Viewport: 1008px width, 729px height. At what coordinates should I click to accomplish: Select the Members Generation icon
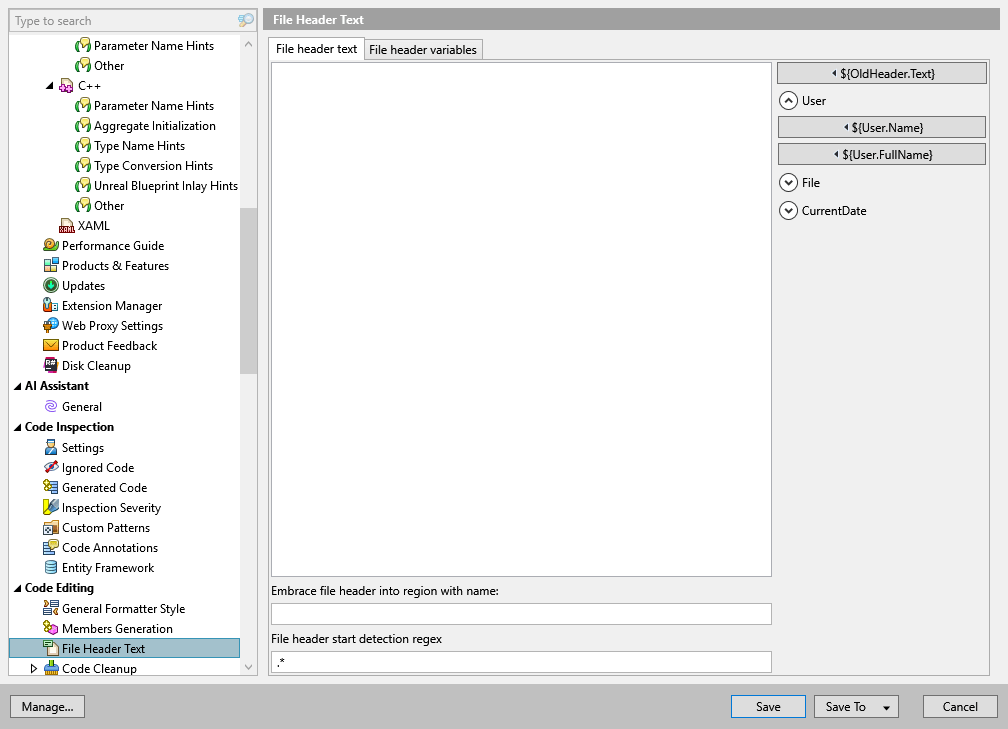(52, 628)
